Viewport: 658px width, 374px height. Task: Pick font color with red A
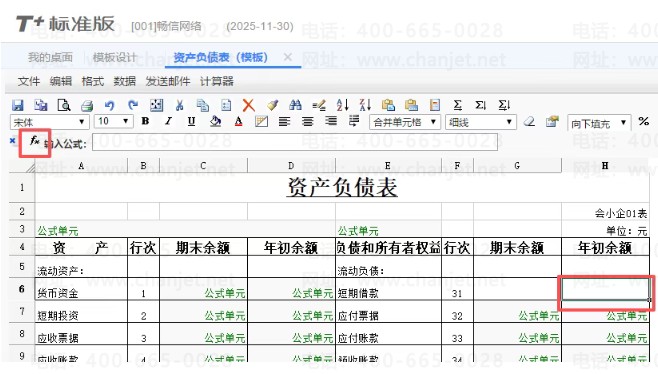[x=238, y=122]
